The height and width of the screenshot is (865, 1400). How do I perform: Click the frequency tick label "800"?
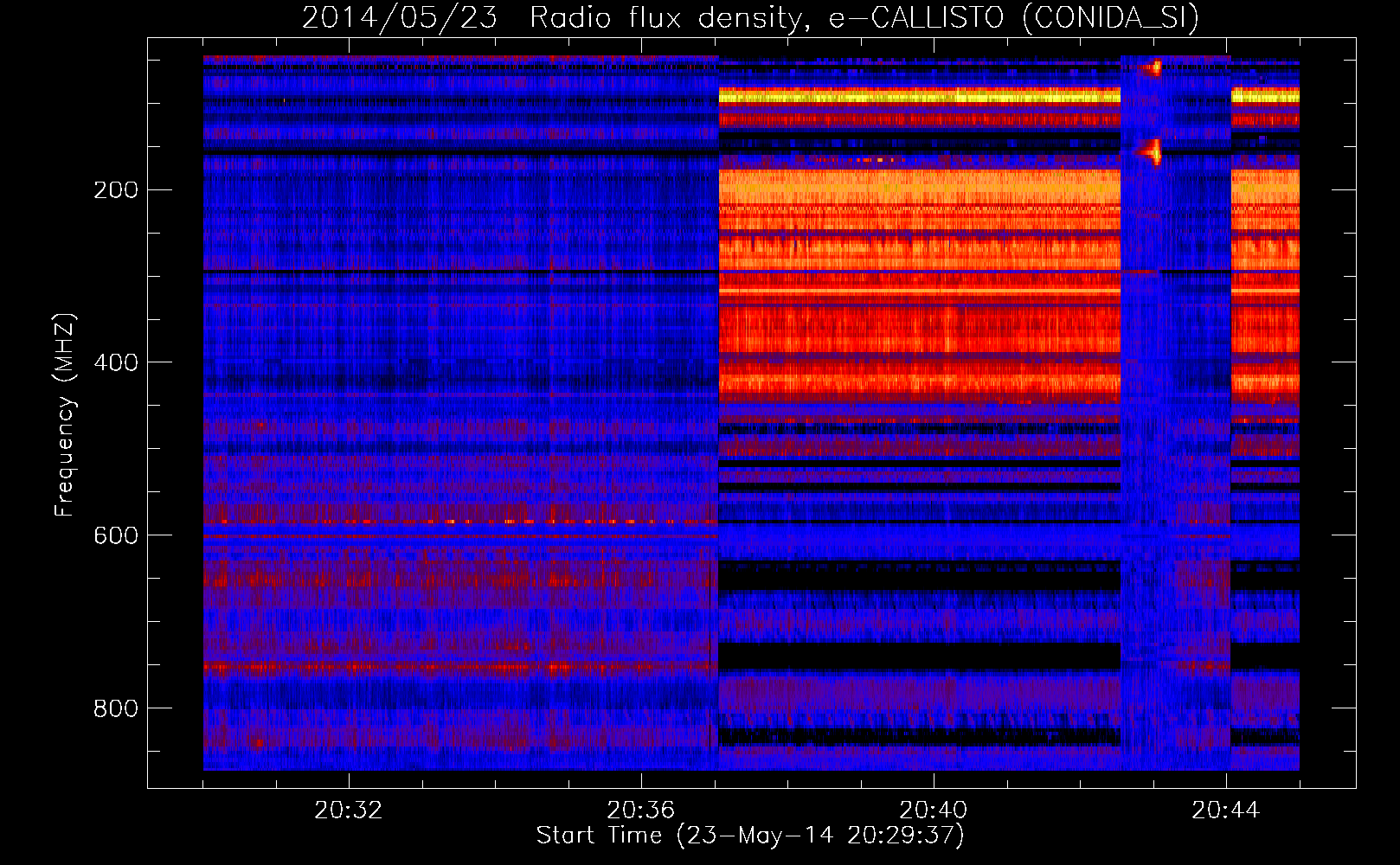pyautogui.click(x=116, y=708)
